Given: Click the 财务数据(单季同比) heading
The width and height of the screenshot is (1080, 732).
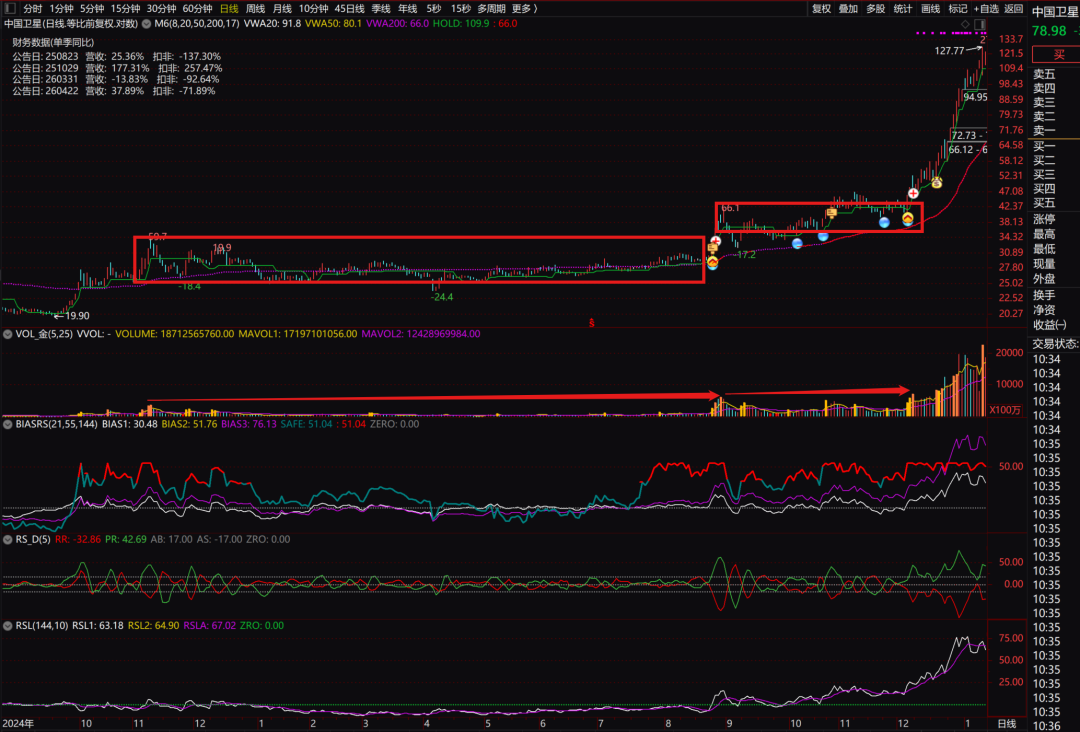Looking at the screenshot, I should point(53,43).
